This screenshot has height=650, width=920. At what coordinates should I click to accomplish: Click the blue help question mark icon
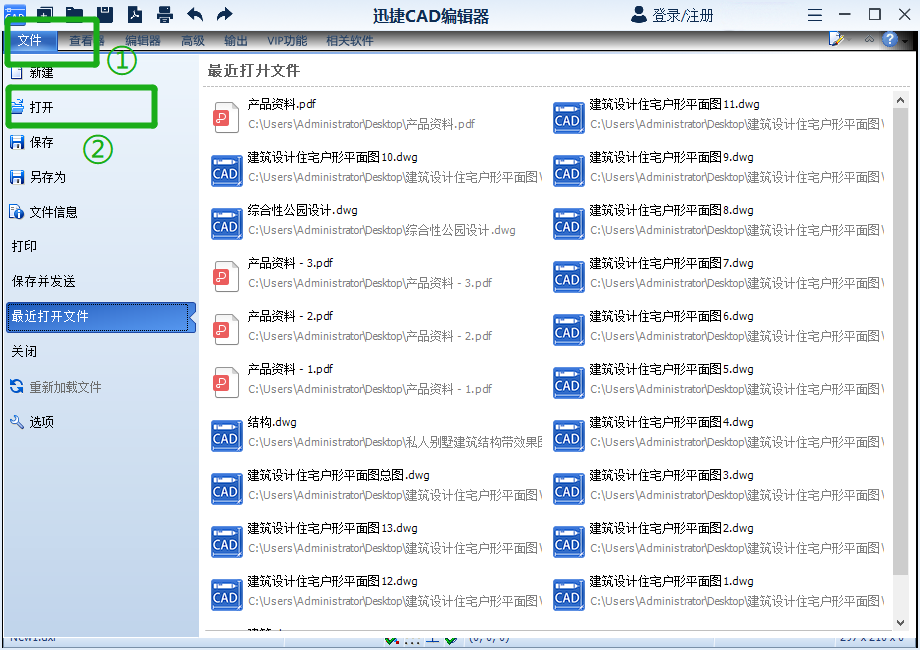click(889, 40)
